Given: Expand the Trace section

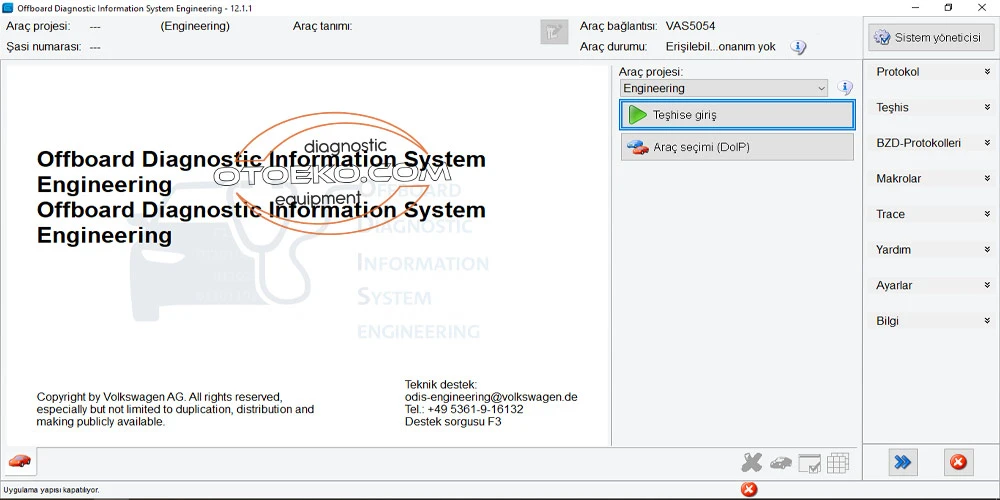Looking at the screenshot, I should coord(932,214).
